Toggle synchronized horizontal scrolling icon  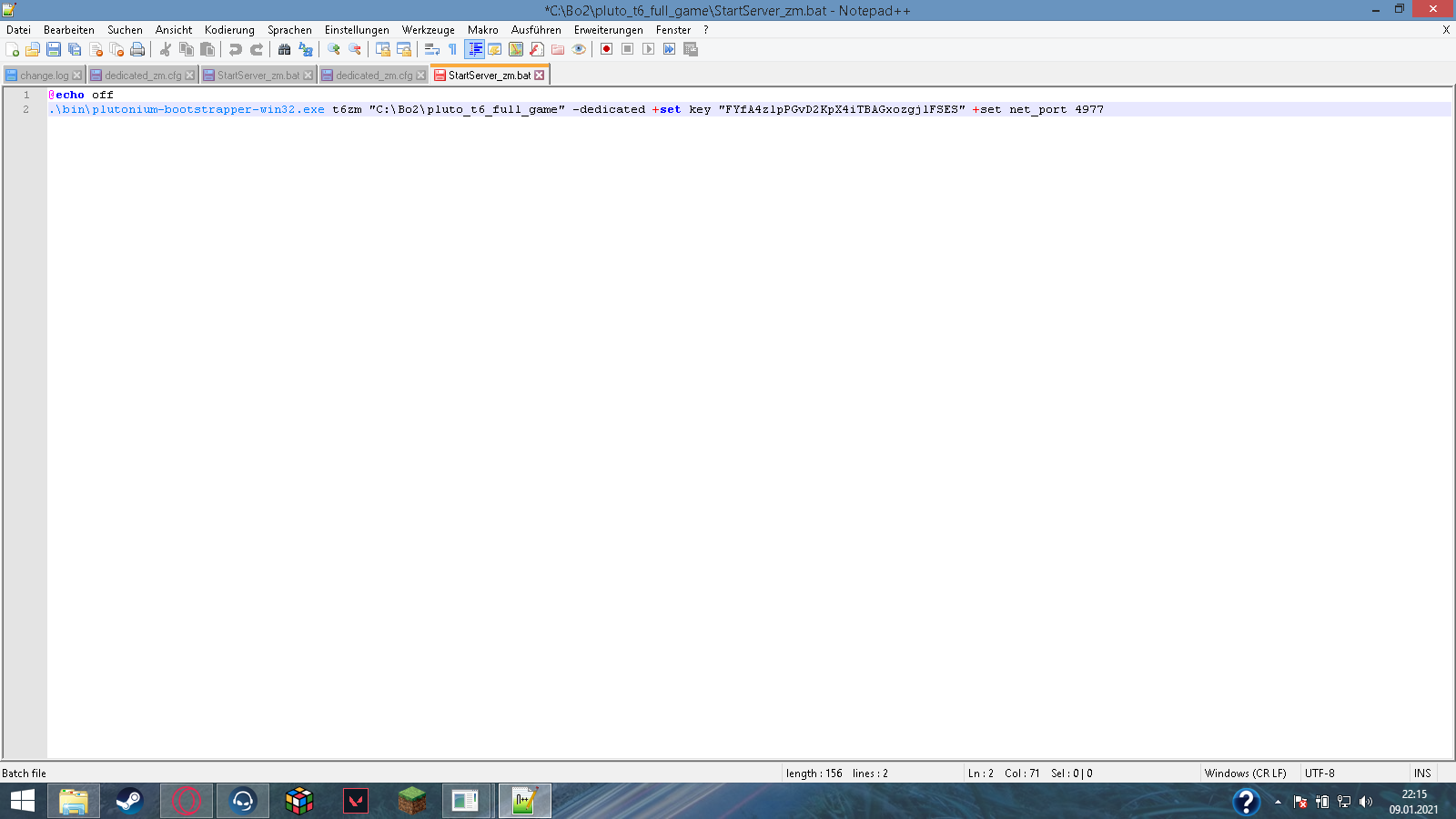[404, 49]
